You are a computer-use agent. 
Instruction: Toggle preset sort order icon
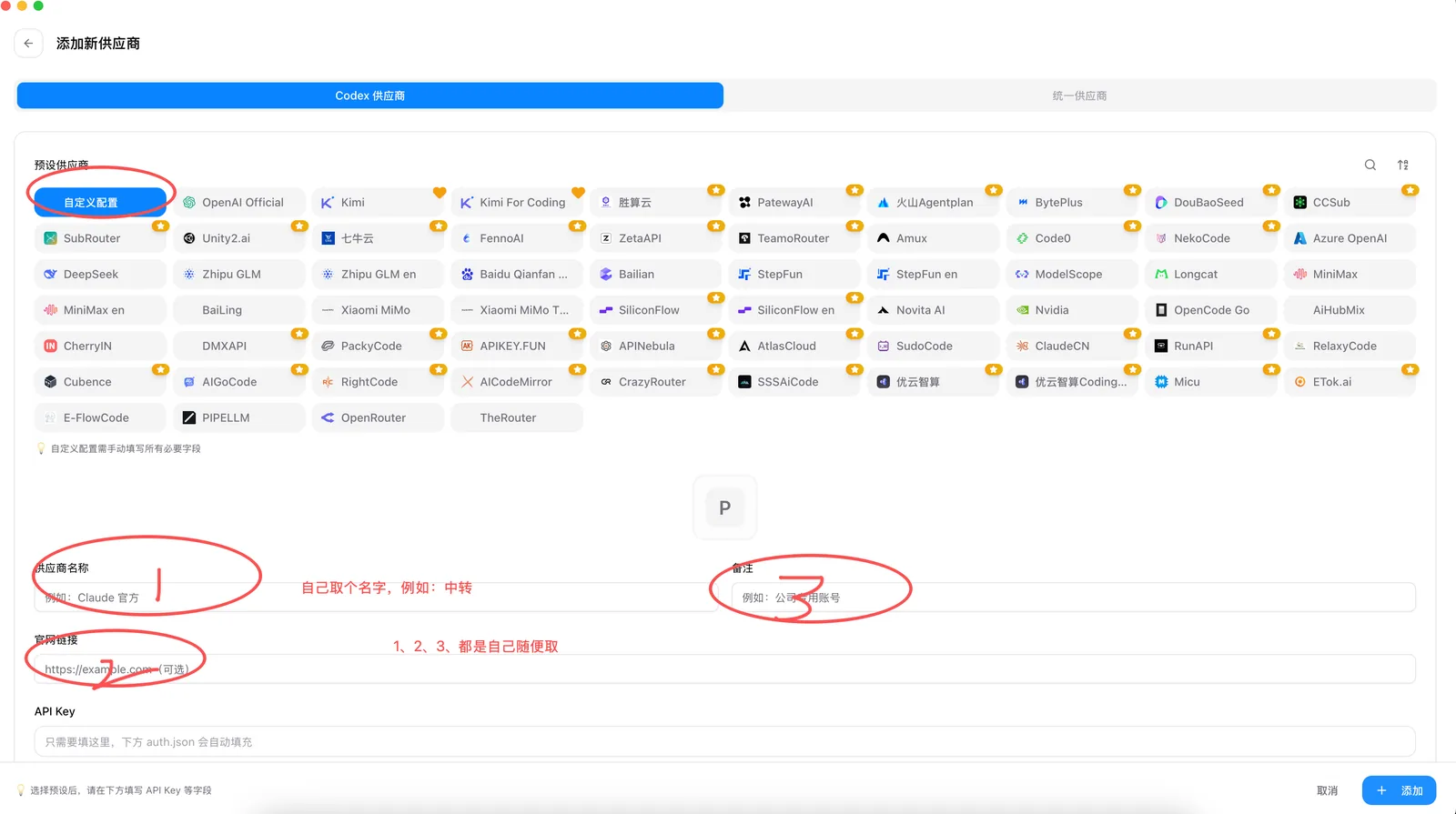coord(1403,165)
